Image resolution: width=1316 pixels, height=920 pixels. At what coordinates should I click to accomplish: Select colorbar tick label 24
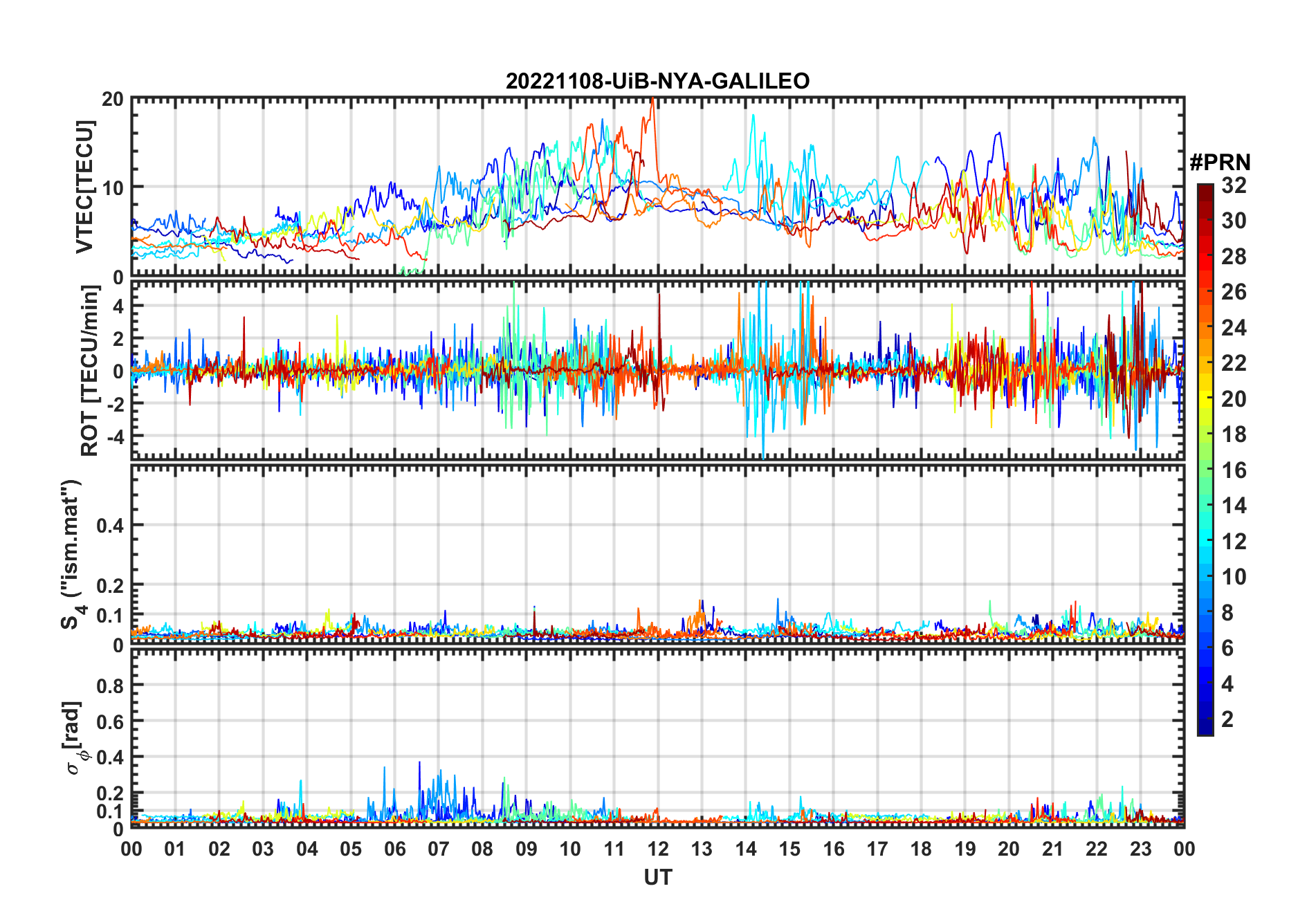[1234, 328]
